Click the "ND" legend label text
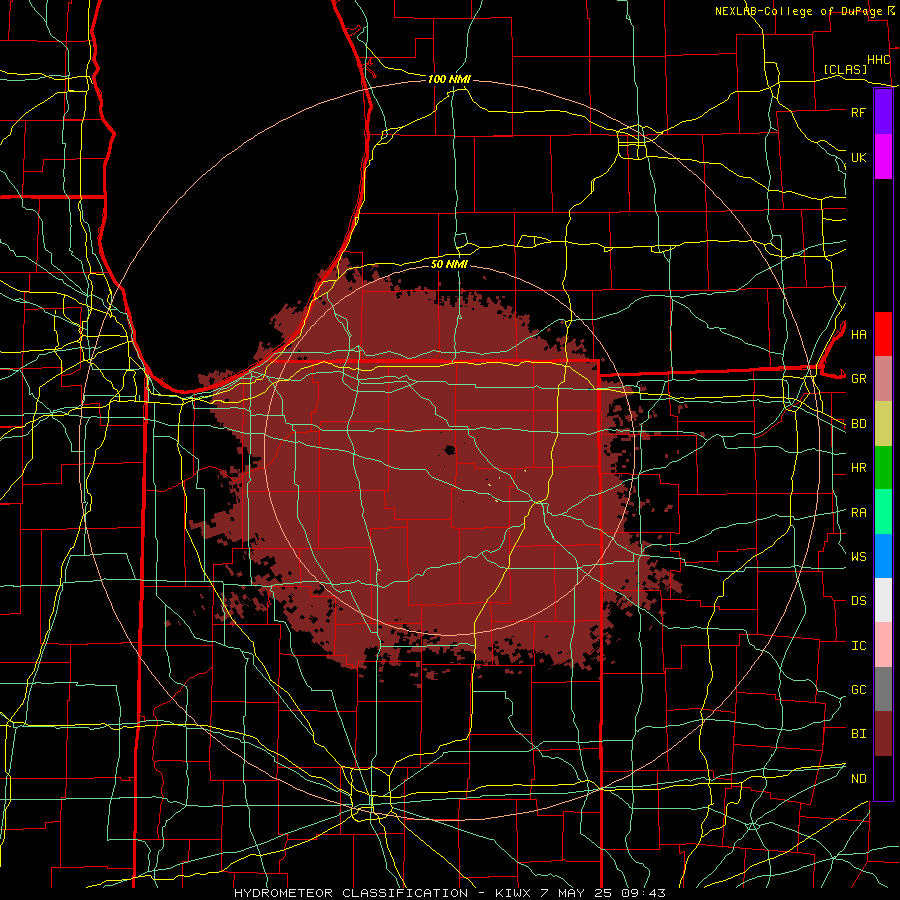Image resolution: width=900 pixels, height=900 pixels. tap(858, 778)
